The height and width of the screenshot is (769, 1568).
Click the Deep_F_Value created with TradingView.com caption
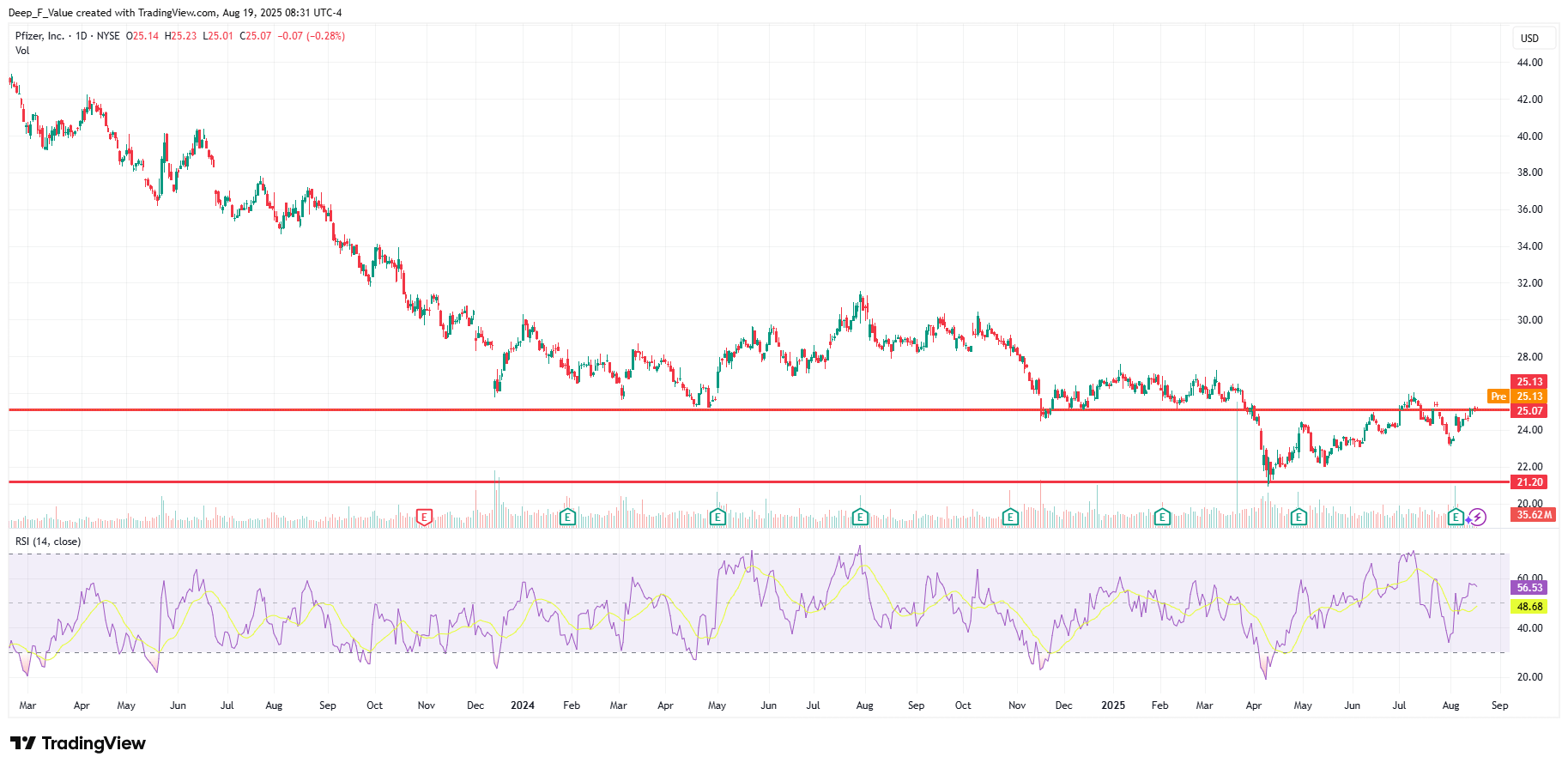coord(175,13)
